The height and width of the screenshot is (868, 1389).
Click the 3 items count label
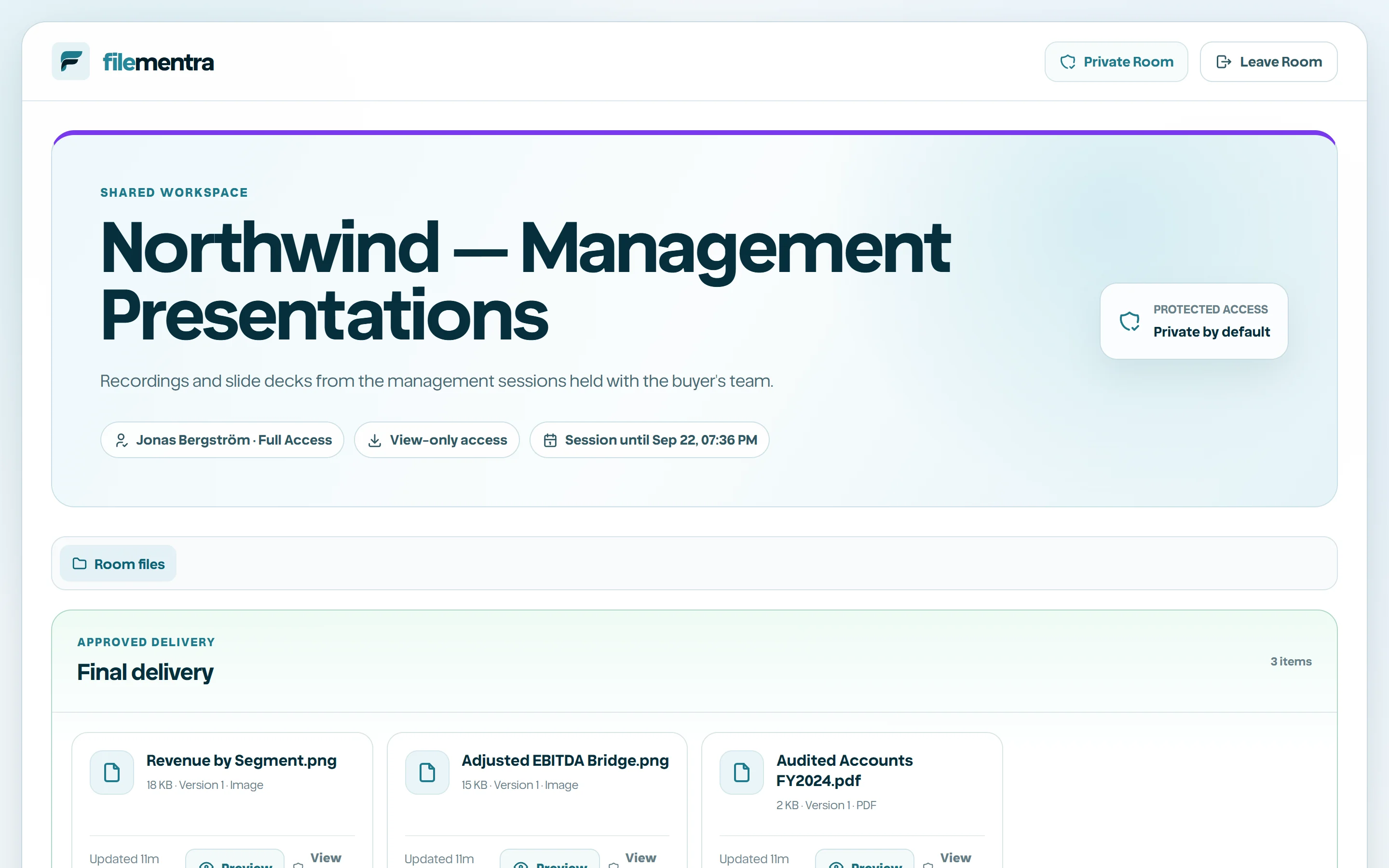point(1291,661)
